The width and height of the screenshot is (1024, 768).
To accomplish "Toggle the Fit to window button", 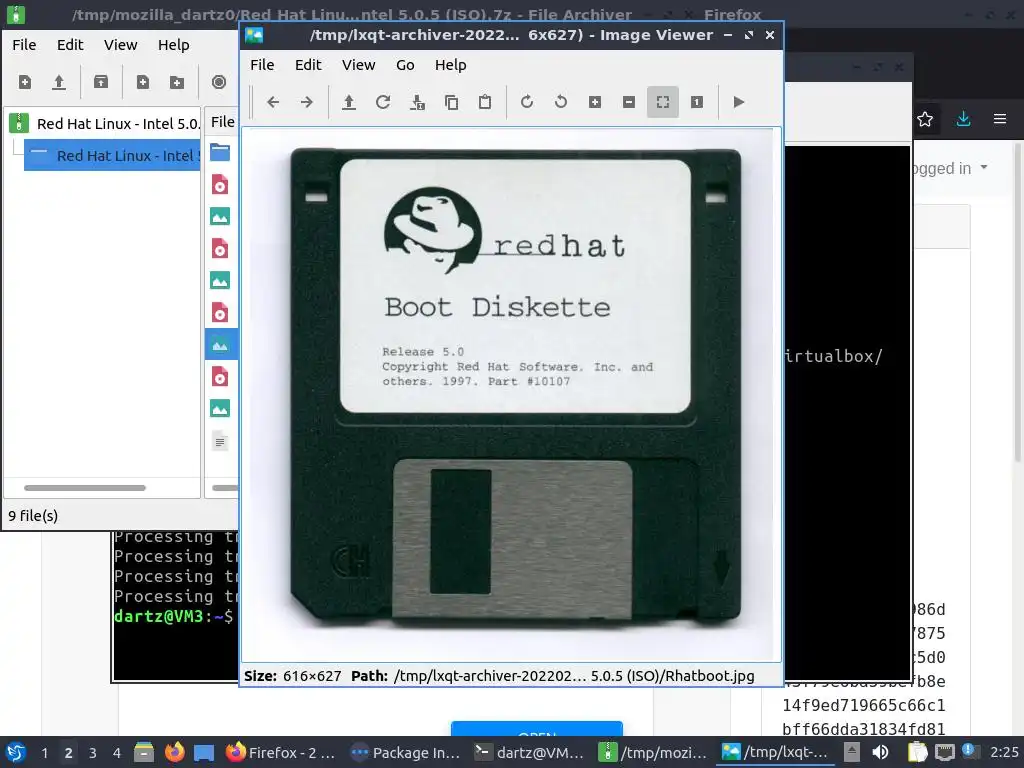I will pyautogui.click(x=663, y=102).
